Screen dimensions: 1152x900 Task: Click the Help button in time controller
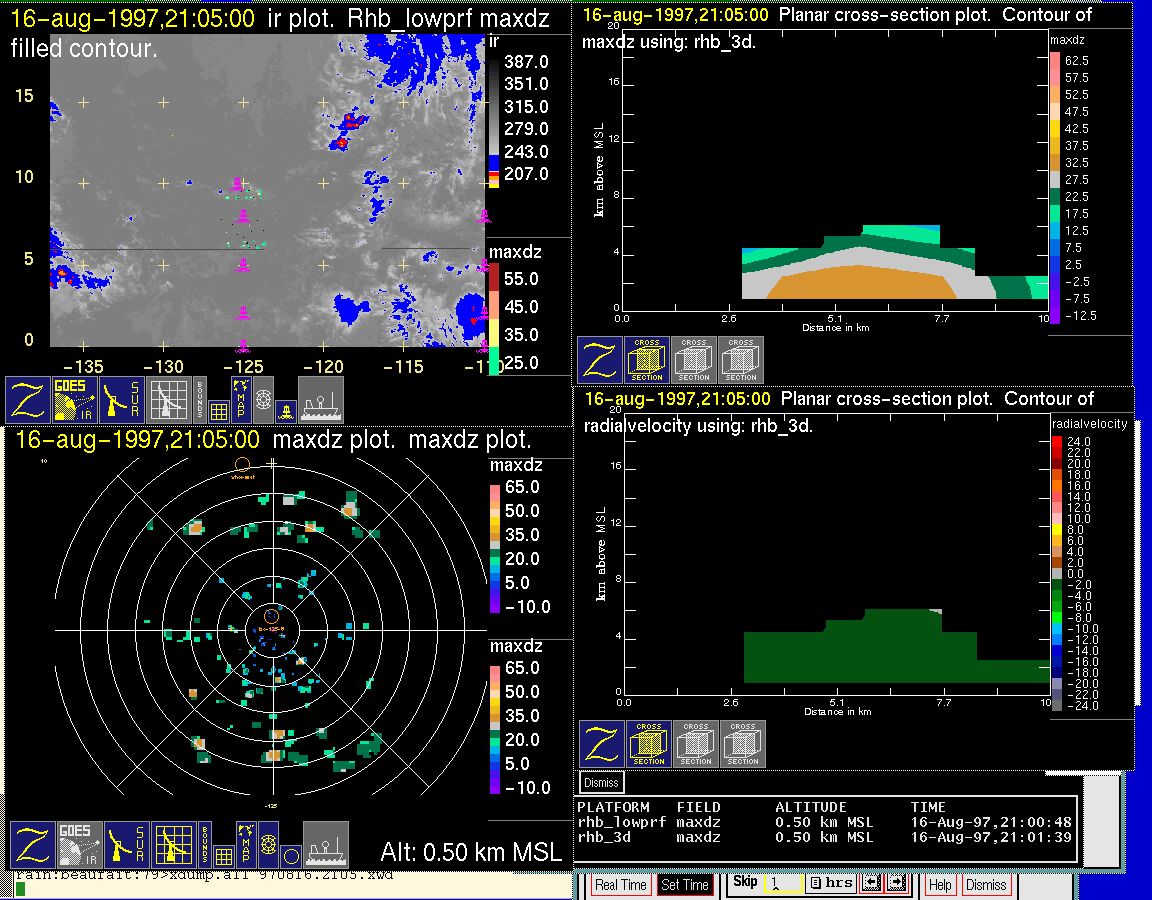point(940,885)
